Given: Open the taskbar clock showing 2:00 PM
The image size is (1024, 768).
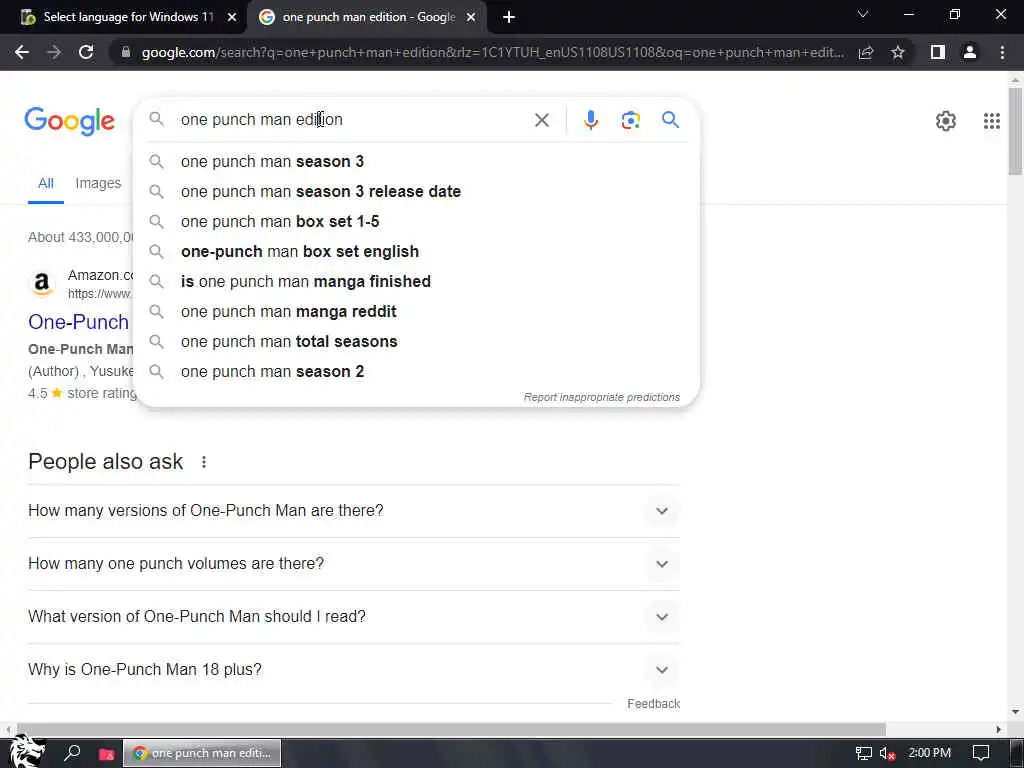Looking at the screenshot, I should click(x=929, y=753).
